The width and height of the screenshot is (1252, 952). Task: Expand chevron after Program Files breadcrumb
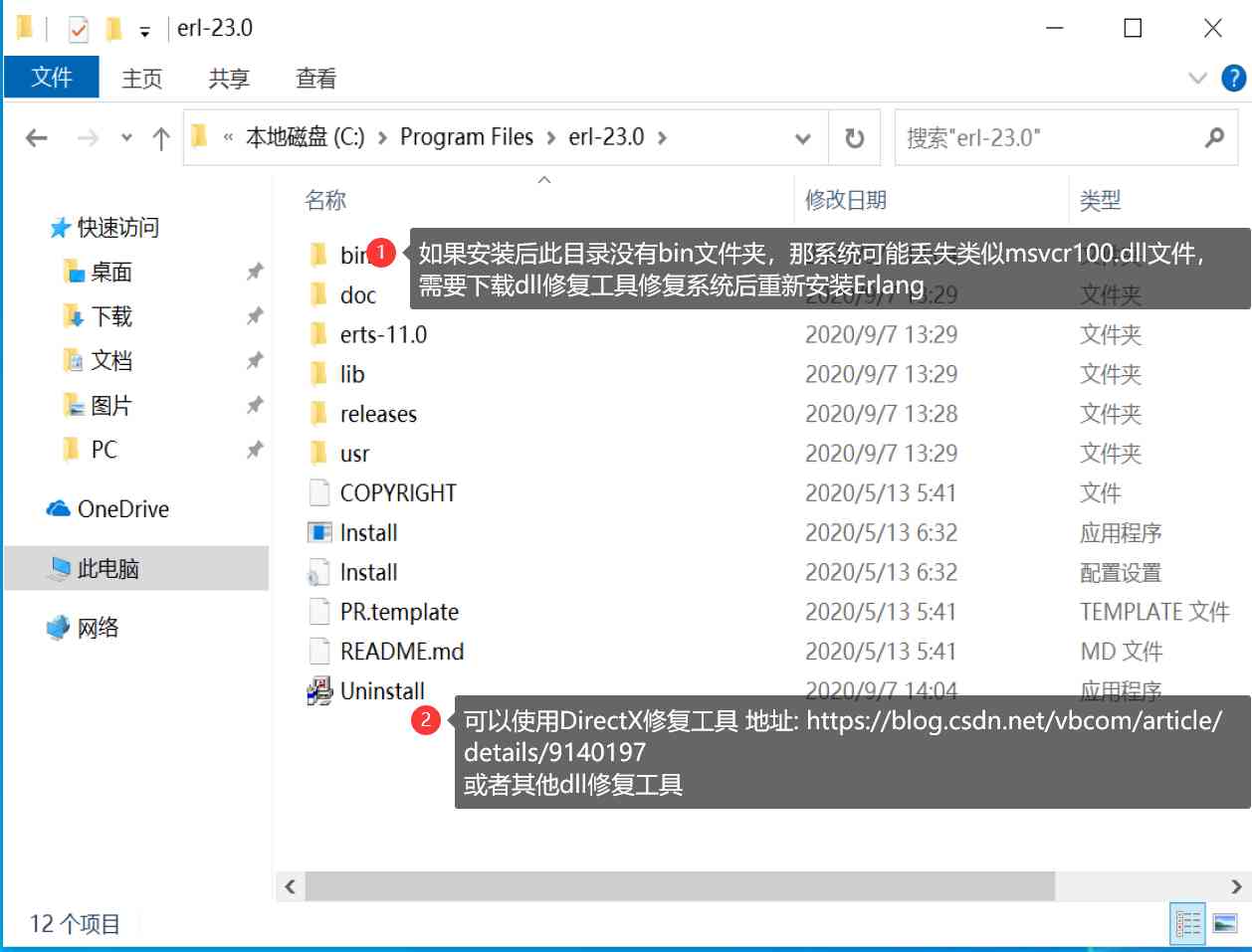(550, 137)
